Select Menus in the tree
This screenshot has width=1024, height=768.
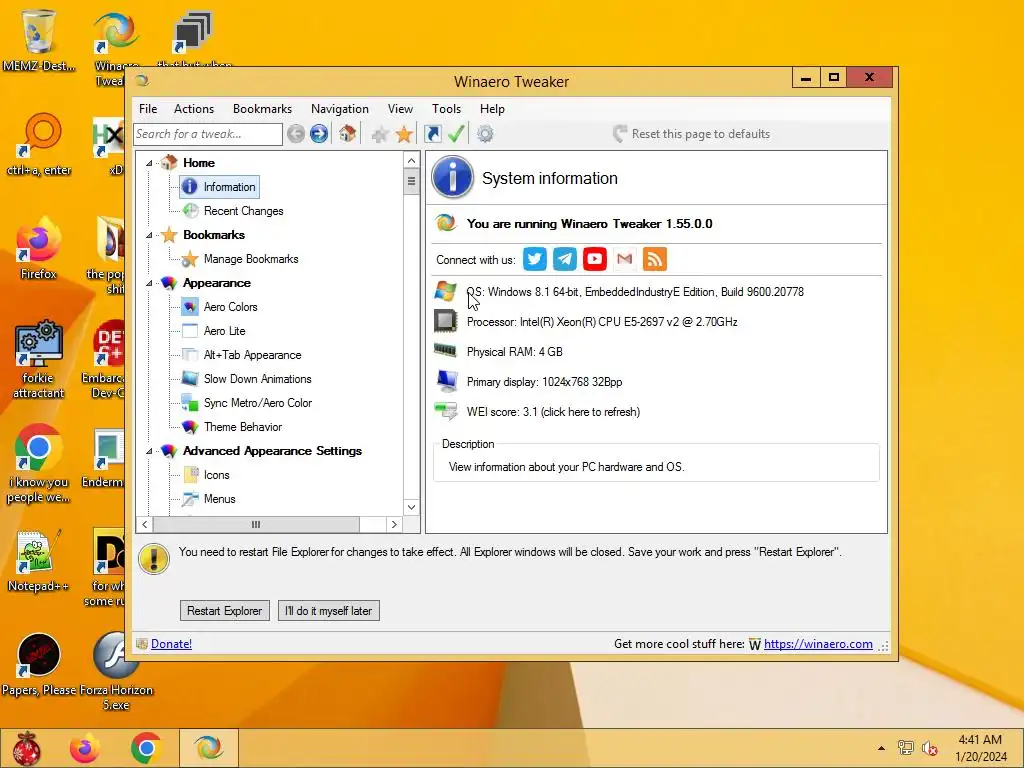[219, 499]
